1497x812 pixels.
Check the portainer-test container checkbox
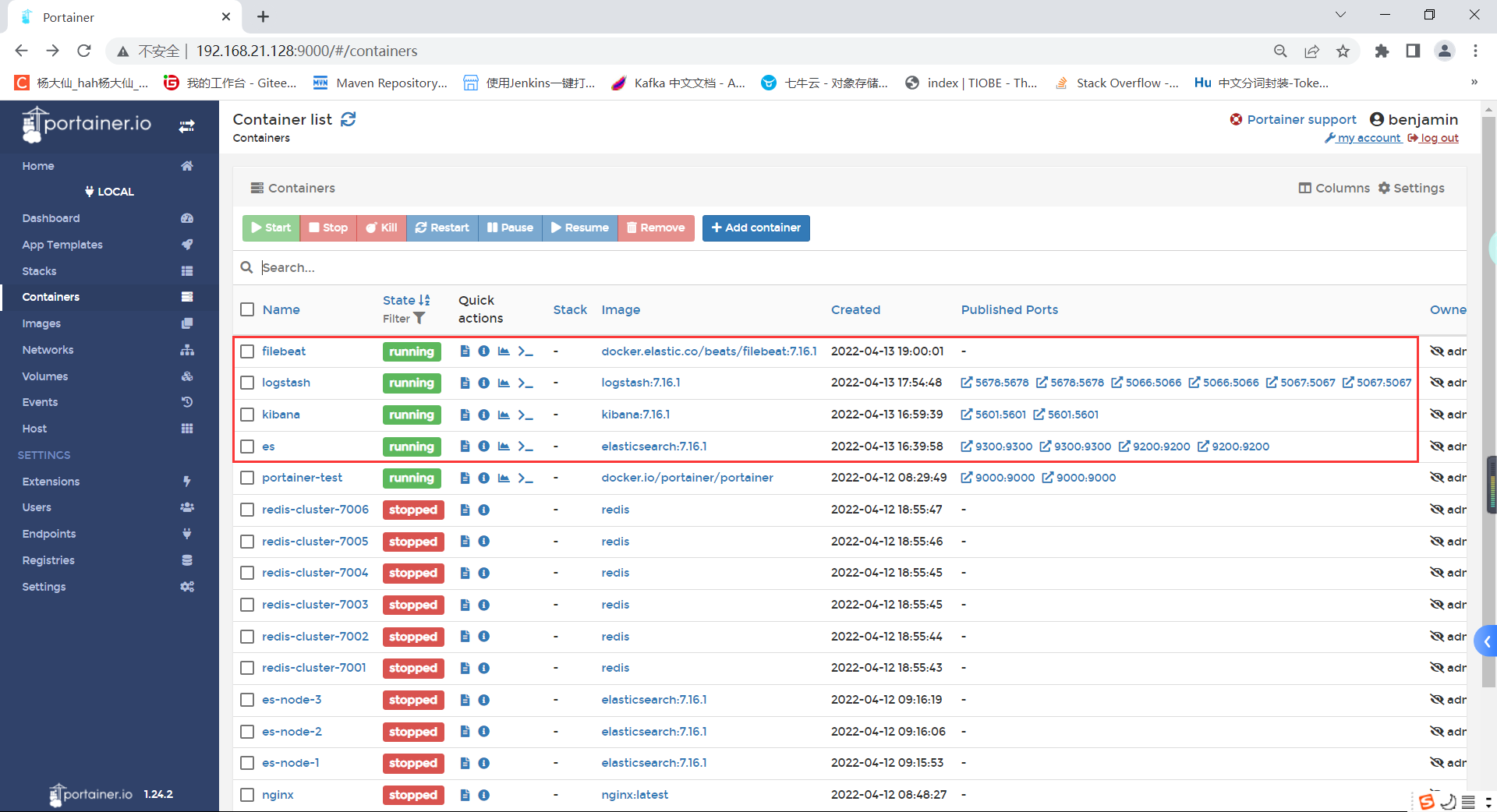247,478
